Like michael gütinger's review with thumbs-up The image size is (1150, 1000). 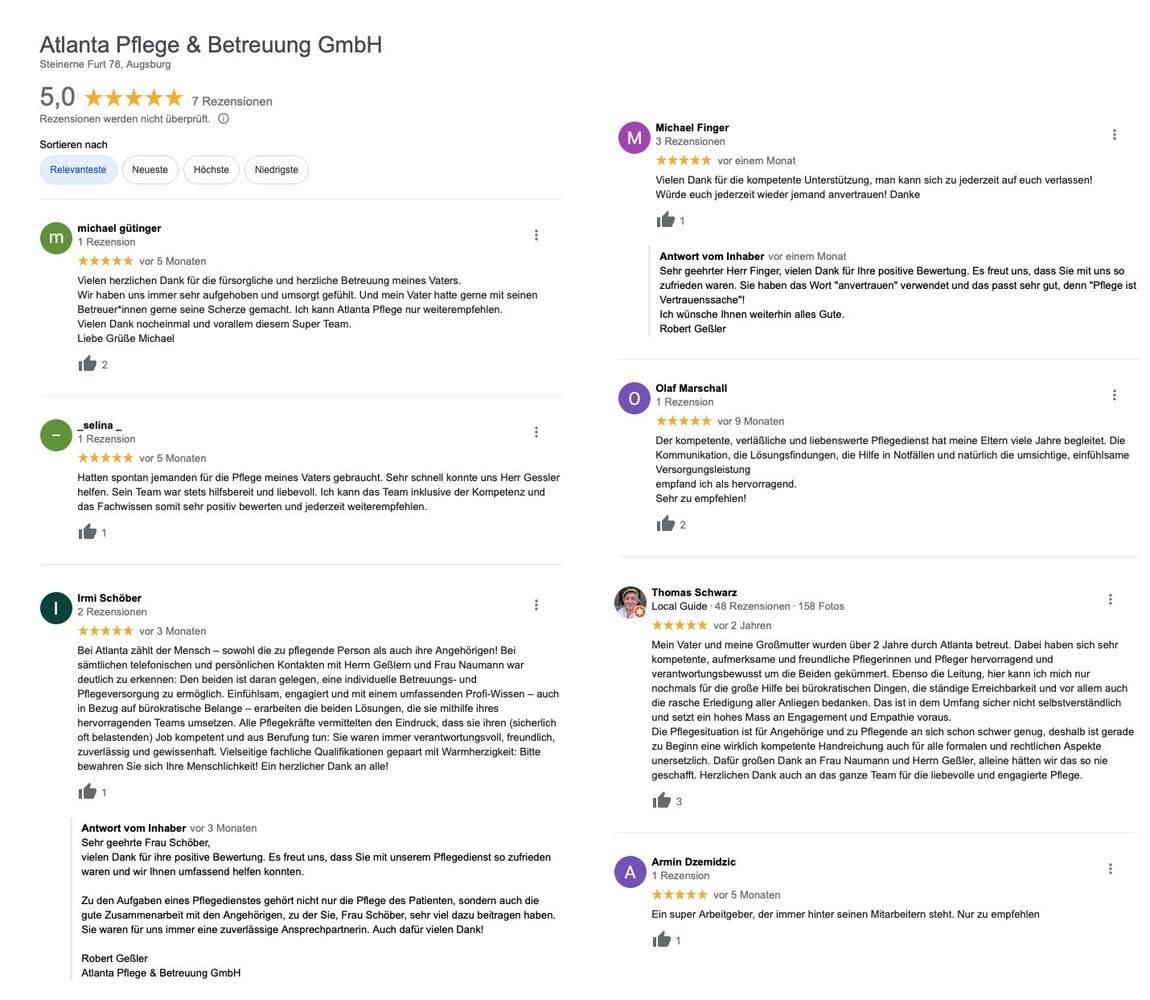(x=87, y=364)
